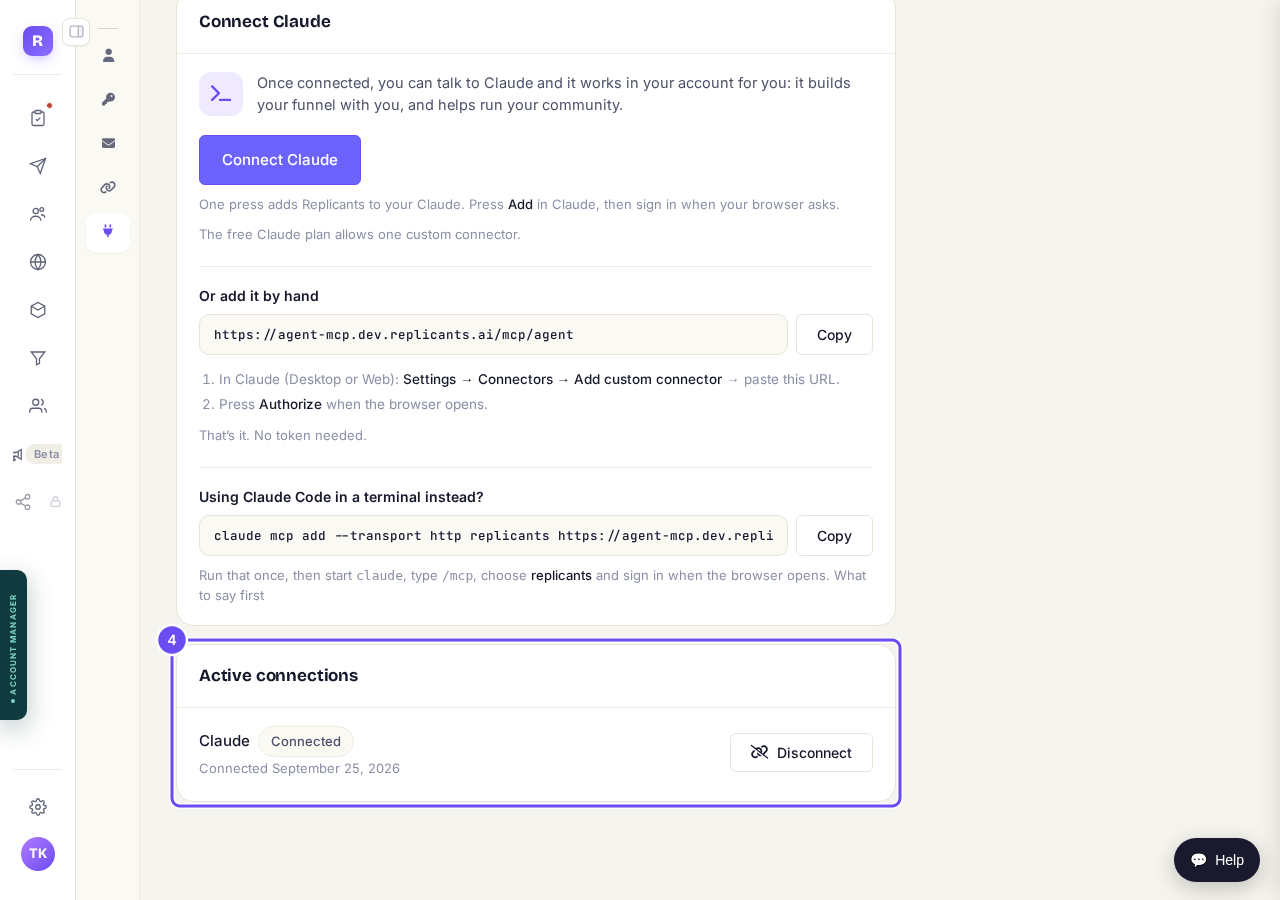The image size is (1280, 900).
Task: Open the TK user avatar
Action: (38, 854)
